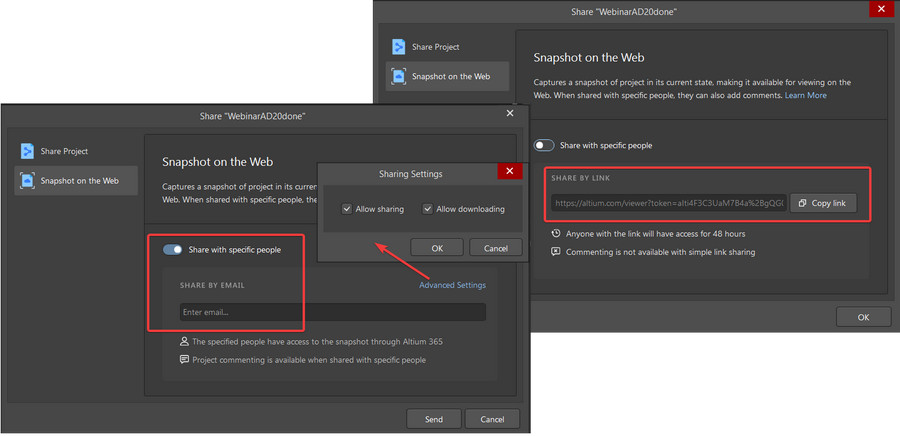Click the Copy link button
The width and height of the screenshot is (900, 436).
tap(824, 203)
